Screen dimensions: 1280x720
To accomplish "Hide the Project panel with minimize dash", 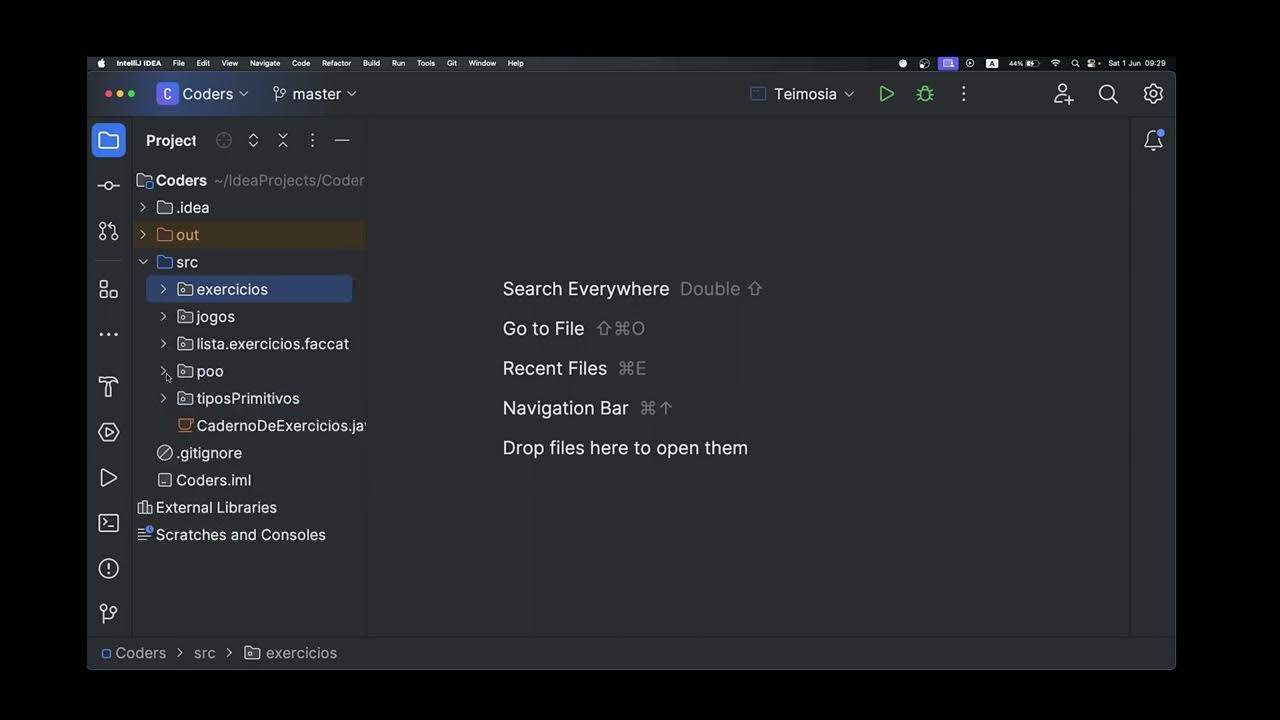I will click(x=342, y=141).
